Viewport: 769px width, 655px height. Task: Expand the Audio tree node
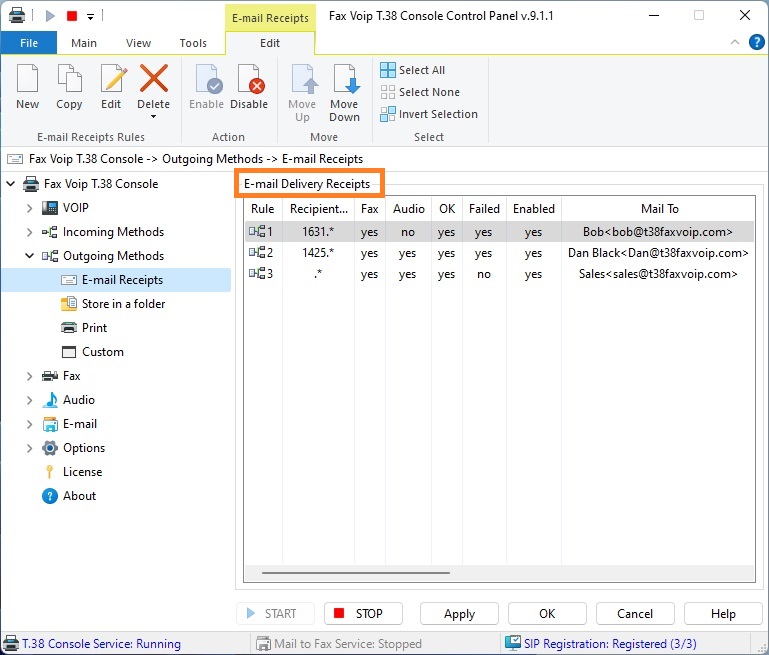[29, 401]
